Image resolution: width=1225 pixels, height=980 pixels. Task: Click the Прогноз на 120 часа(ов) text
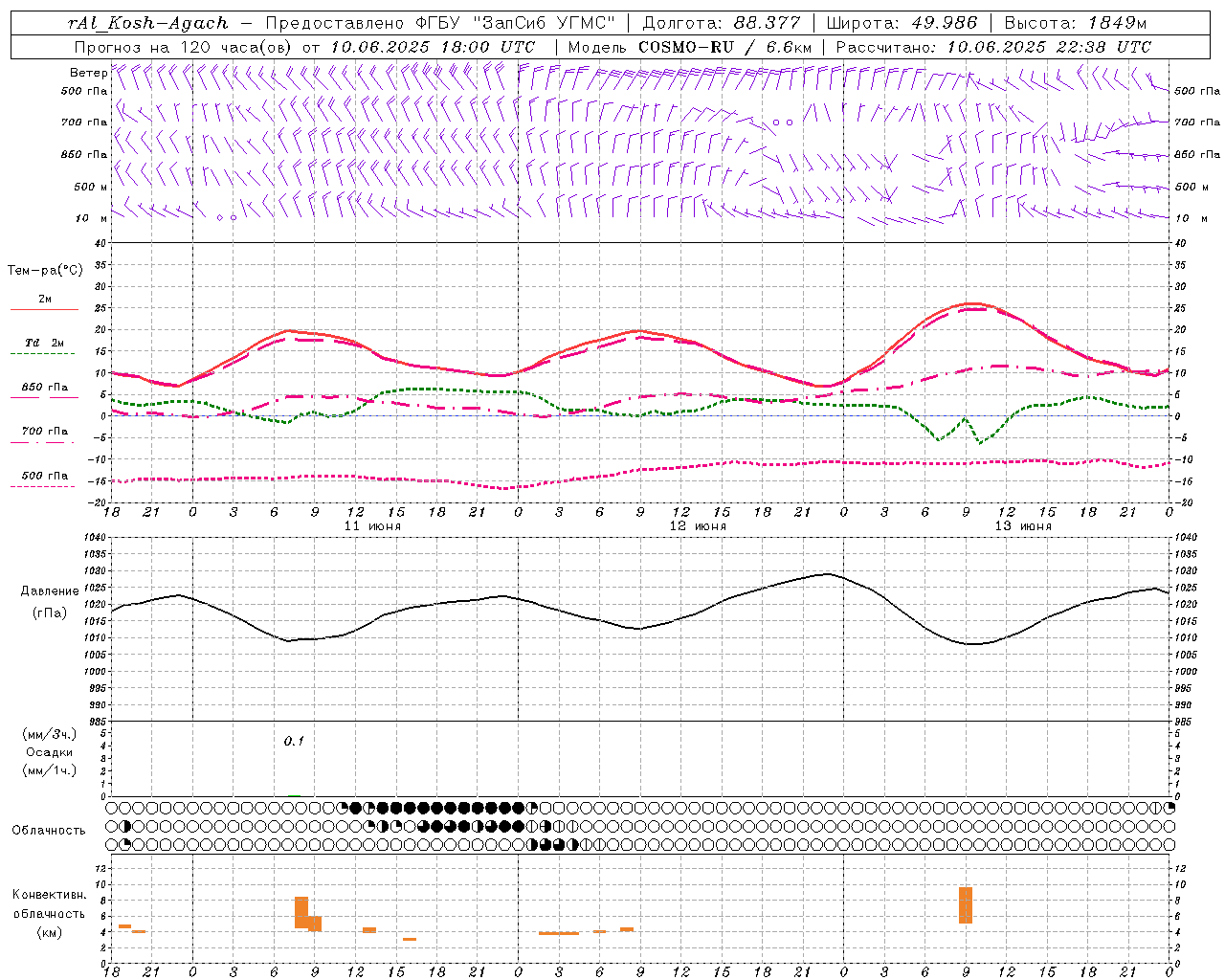coord(185,47)
